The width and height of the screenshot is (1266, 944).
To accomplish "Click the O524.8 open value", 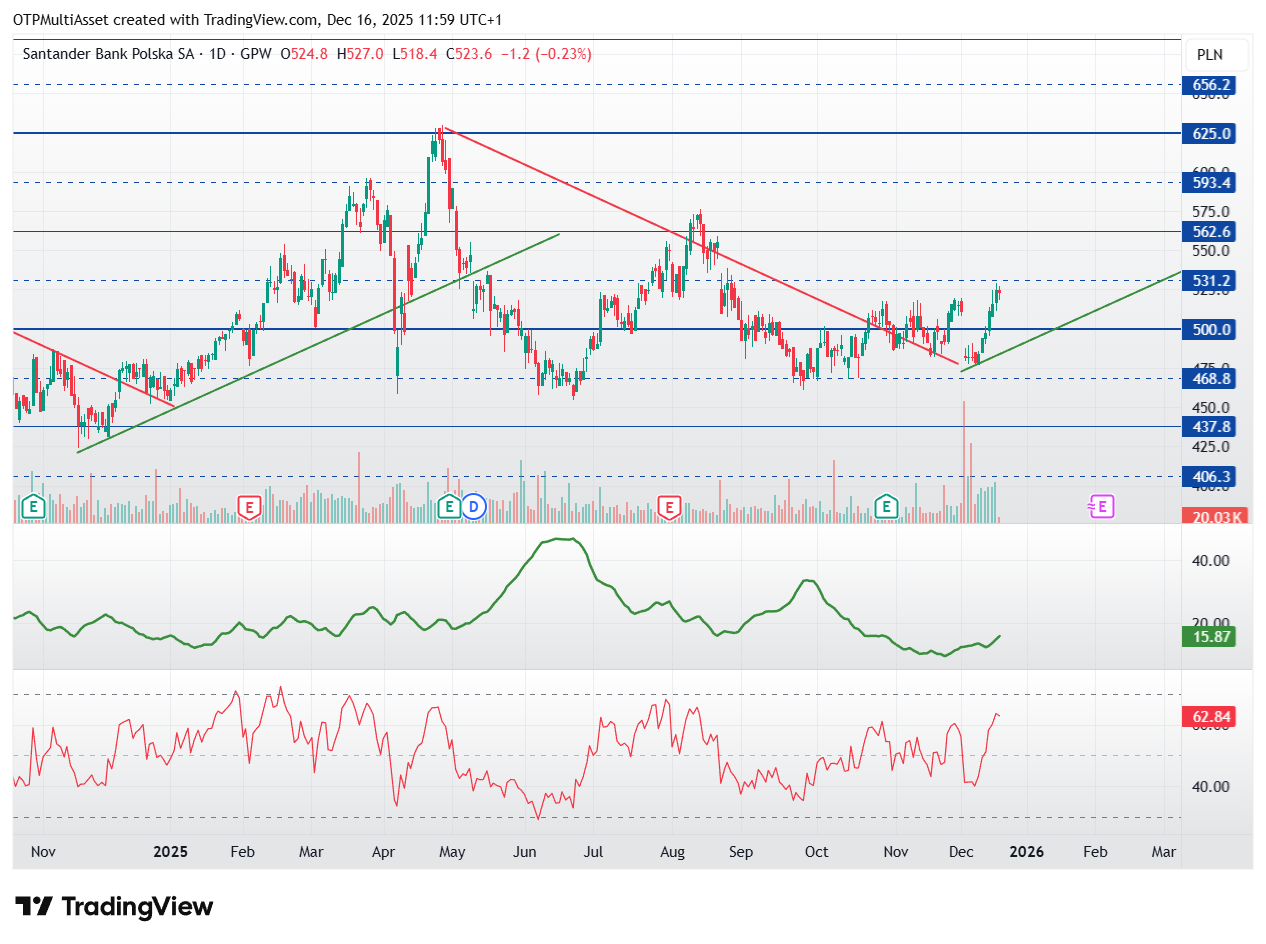I will [x=306, y=55].
